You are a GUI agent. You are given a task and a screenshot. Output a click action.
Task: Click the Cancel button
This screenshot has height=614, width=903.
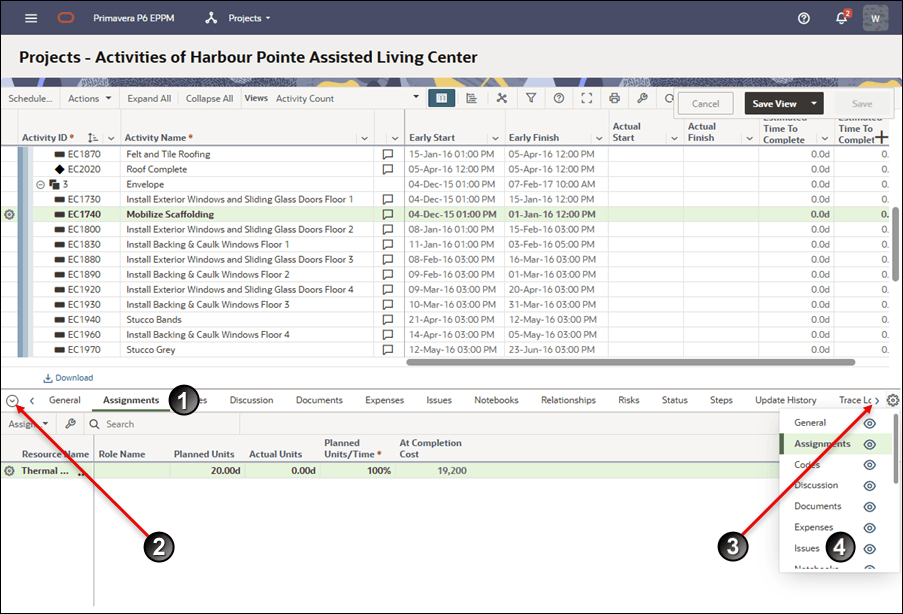705,104
